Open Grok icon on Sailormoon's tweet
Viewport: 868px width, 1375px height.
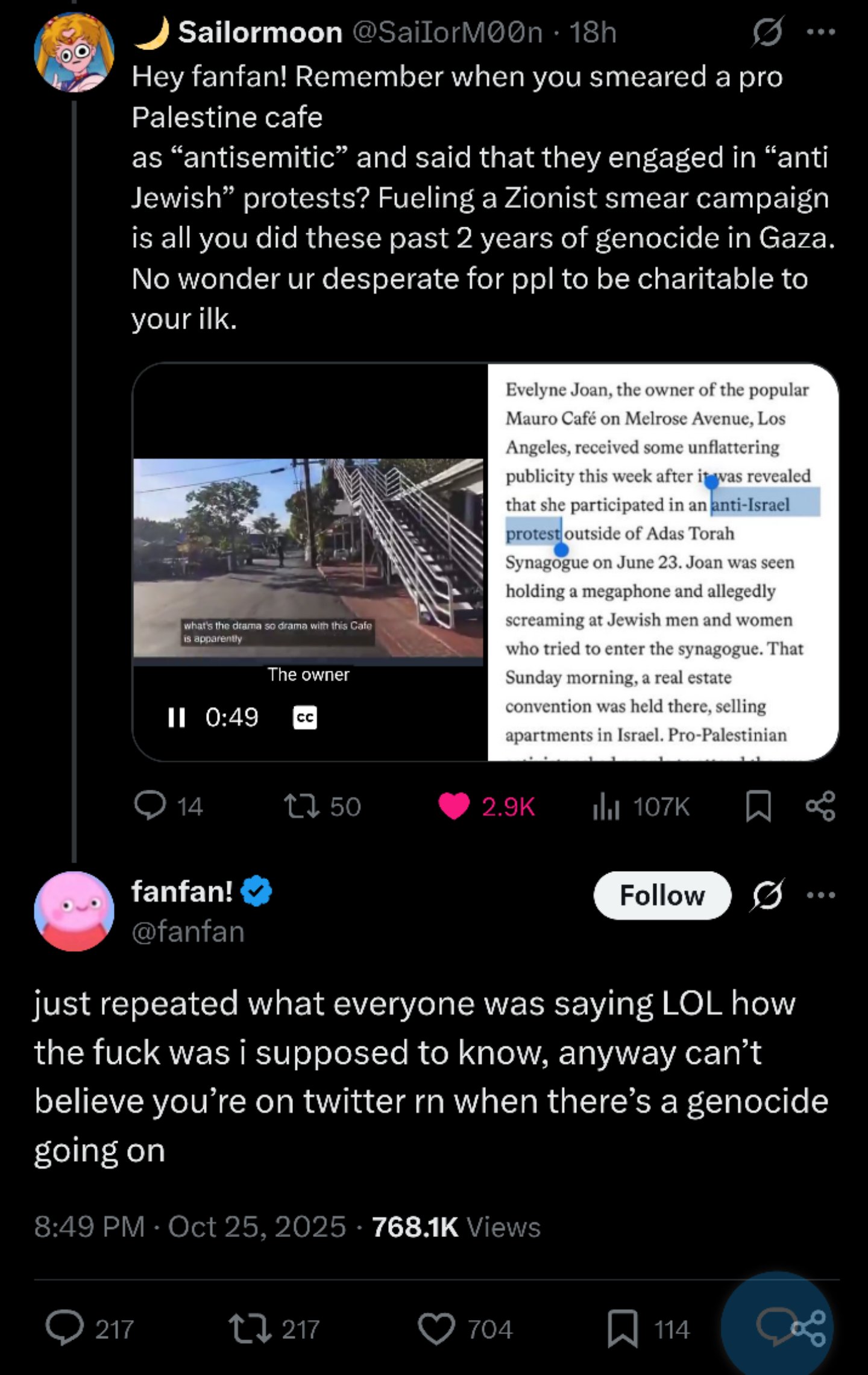click(767, 31)
